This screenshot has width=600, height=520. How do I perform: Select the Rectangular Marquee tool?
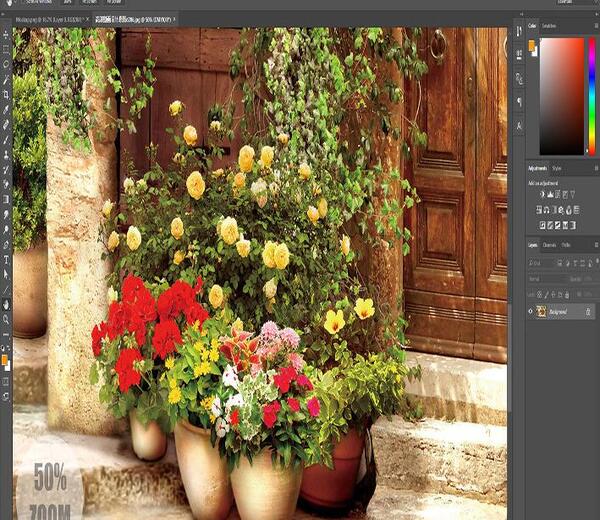click(6, 49)
